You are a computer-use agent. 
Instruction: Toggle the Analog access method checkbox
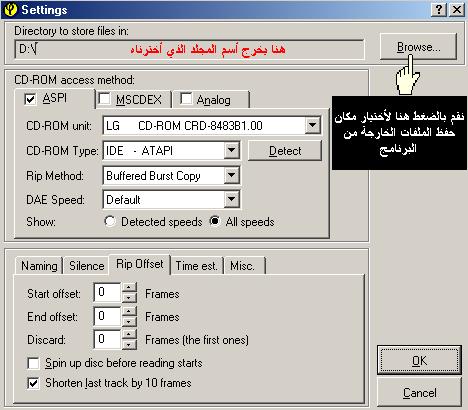[x=186, y=99]
